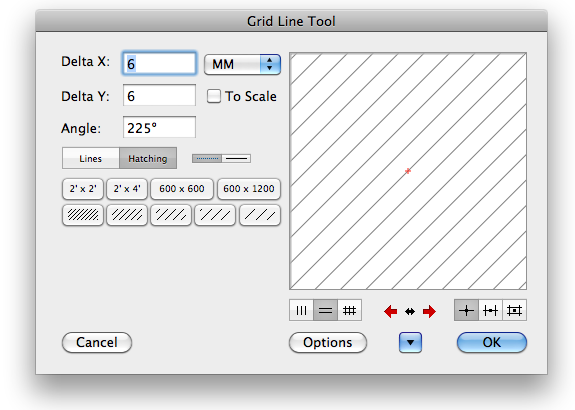Select the horizontal lines grid icon
This screenshot has width=575, height=410.
tap(325, 311)
